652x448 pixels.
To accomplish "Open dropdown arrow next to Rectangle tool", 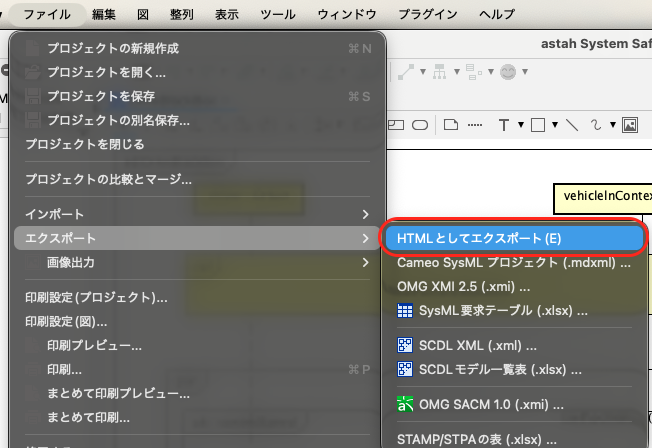I will pyautogui.click(x=554, y=125).
